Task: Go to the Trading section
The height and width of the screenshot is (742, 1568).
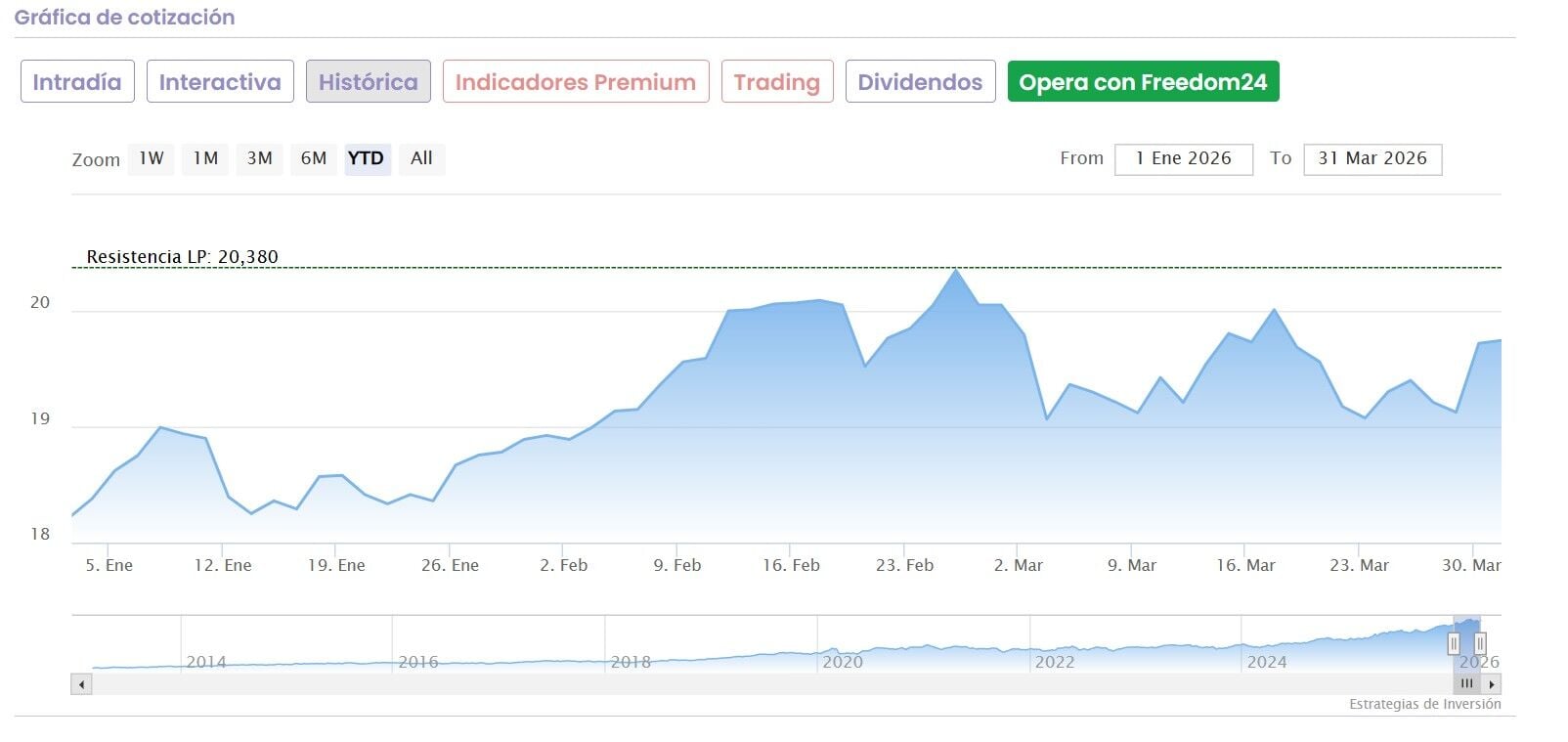Action: (x=777, y=82)
